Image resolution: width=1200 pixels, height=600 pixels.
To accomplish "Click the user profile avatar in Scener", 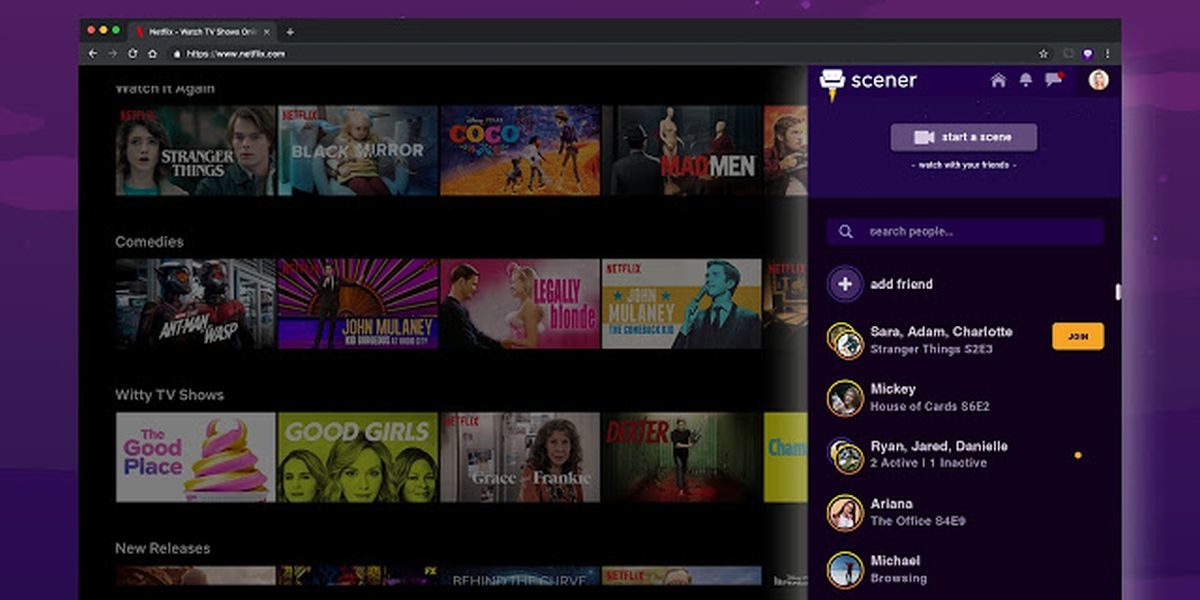I will point(1098,80).
